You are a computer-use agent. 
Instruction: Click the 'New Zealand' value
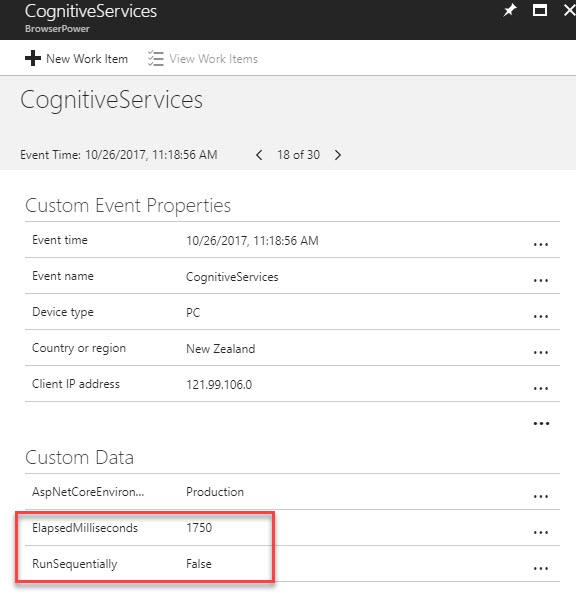tap(221, 349)
